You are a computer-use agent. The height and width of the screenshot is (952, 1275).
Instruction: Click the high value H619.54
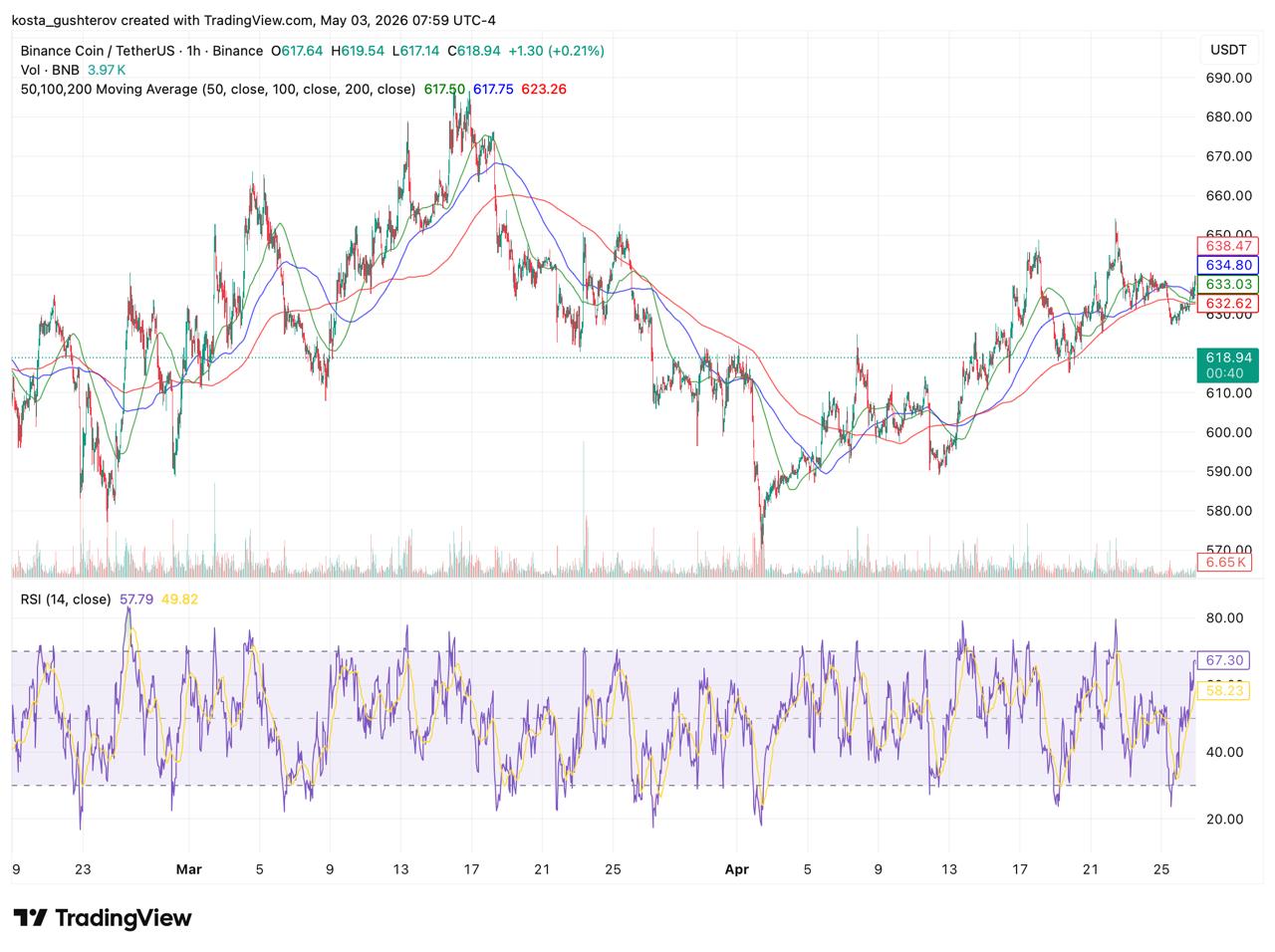tap(359, 51)
